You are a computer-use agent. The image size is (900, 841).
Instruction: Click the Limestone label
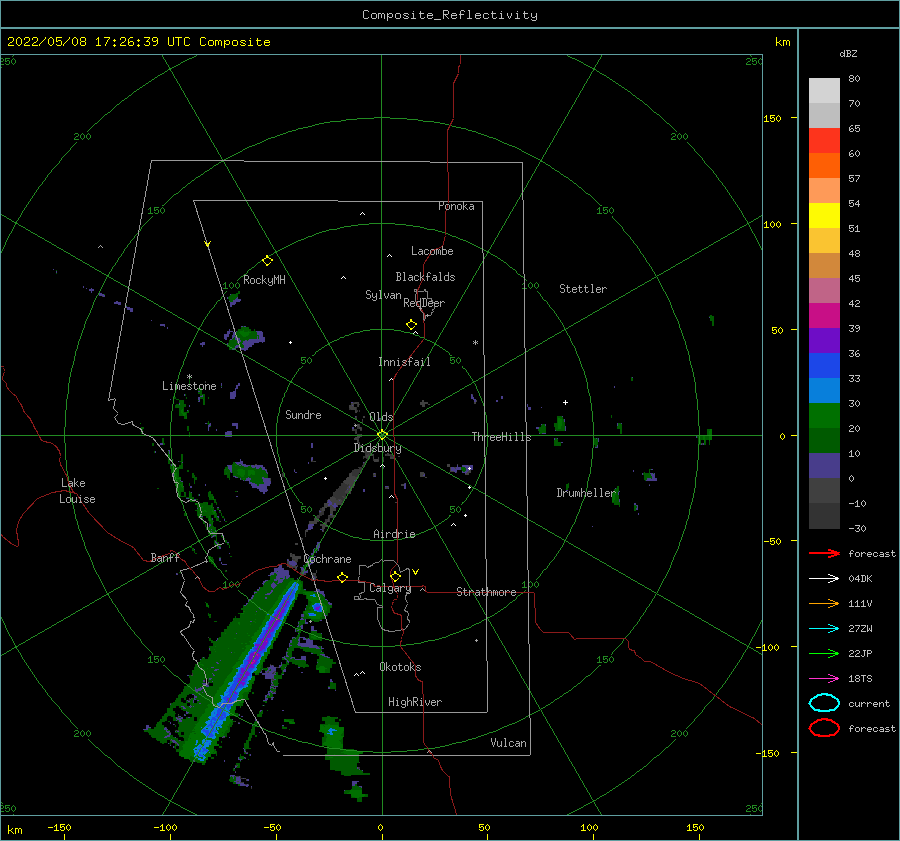(x=189, y=386)
